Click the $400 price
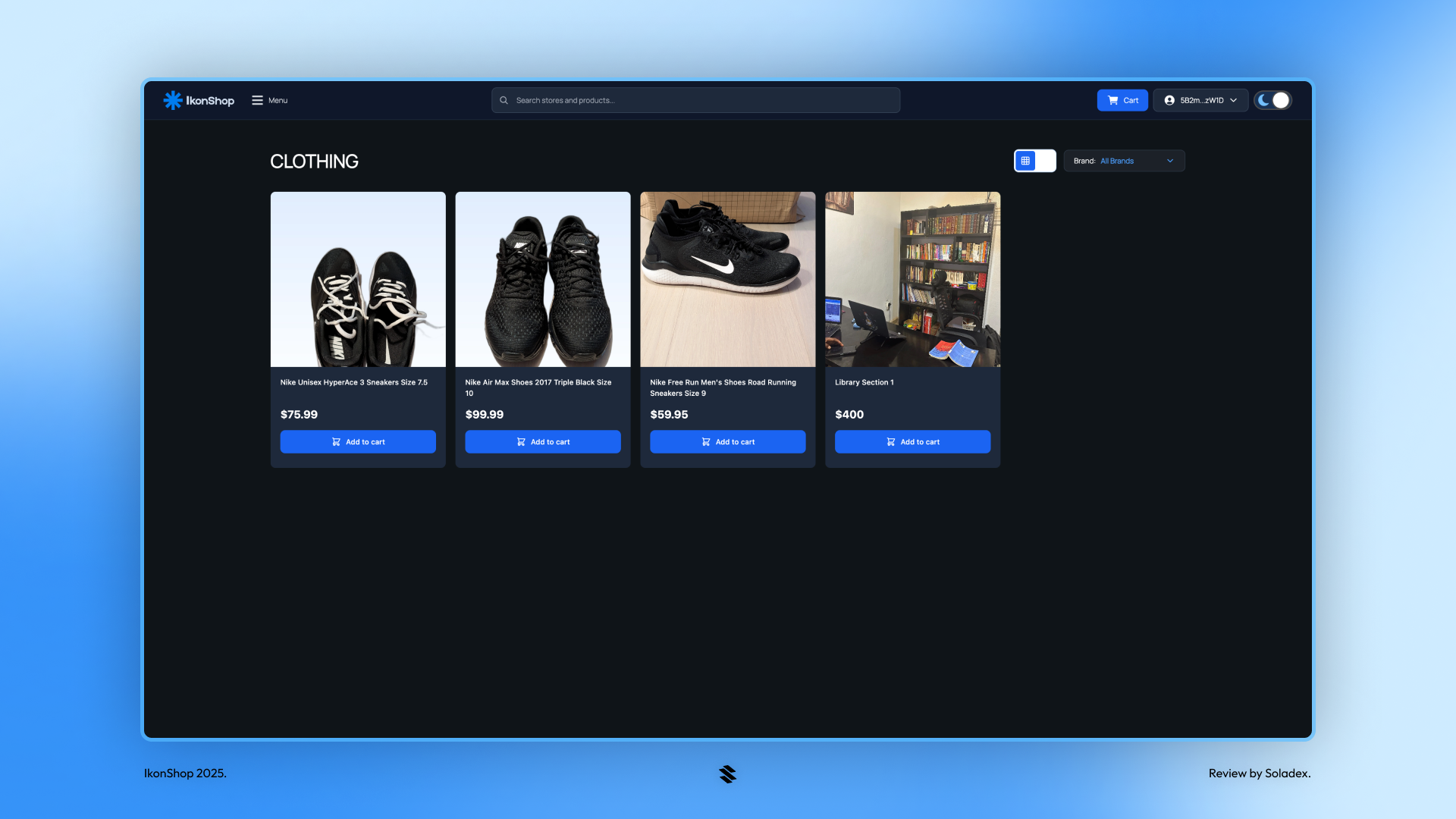The width and height of the screenshot is (1456, 819). [849, 414]
